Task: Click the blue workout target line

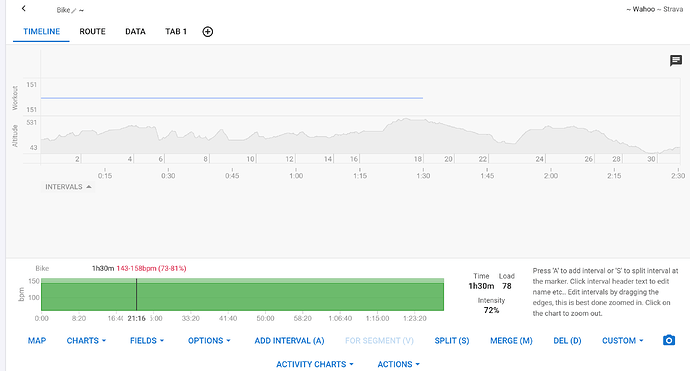Action: (x=232, y=98)
